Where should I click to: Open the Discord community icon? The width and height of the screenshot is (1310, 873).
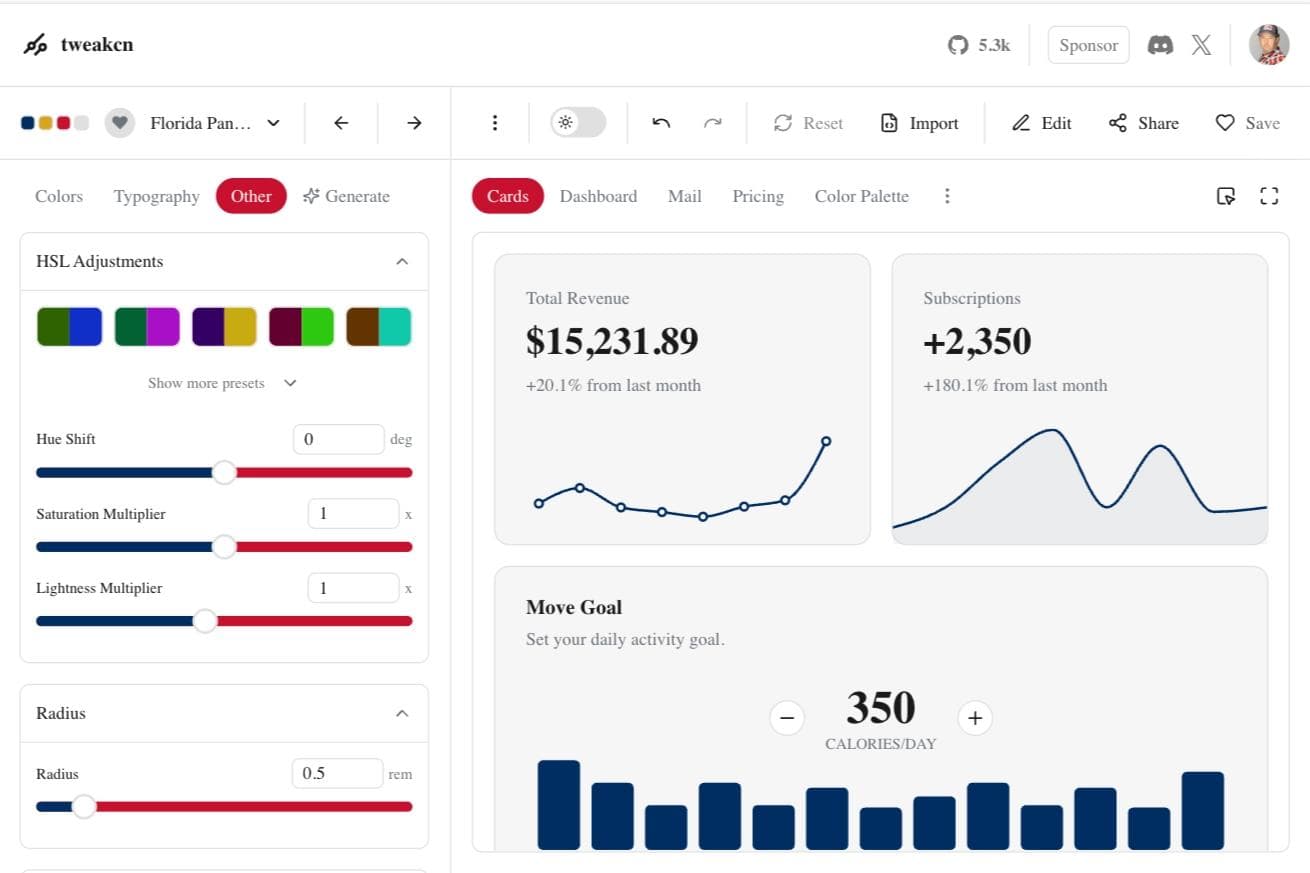tap(1160, 44)
